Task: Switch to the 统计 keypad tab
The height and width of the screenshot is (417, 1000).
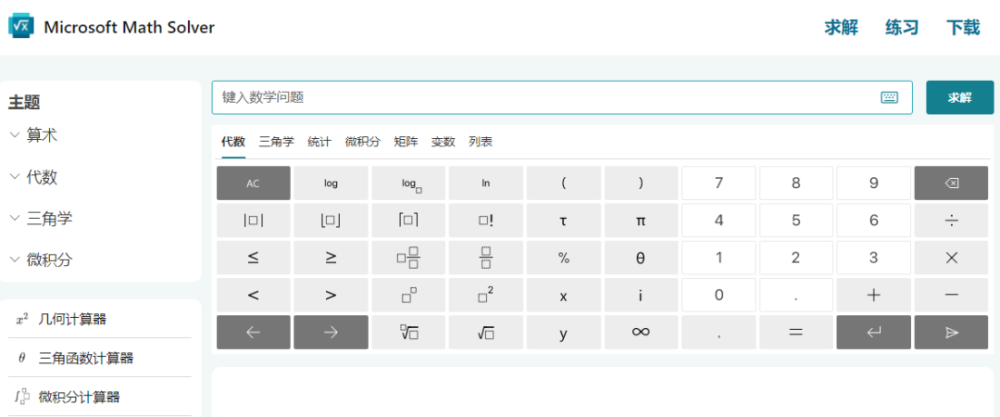Action: click(319, 142)
